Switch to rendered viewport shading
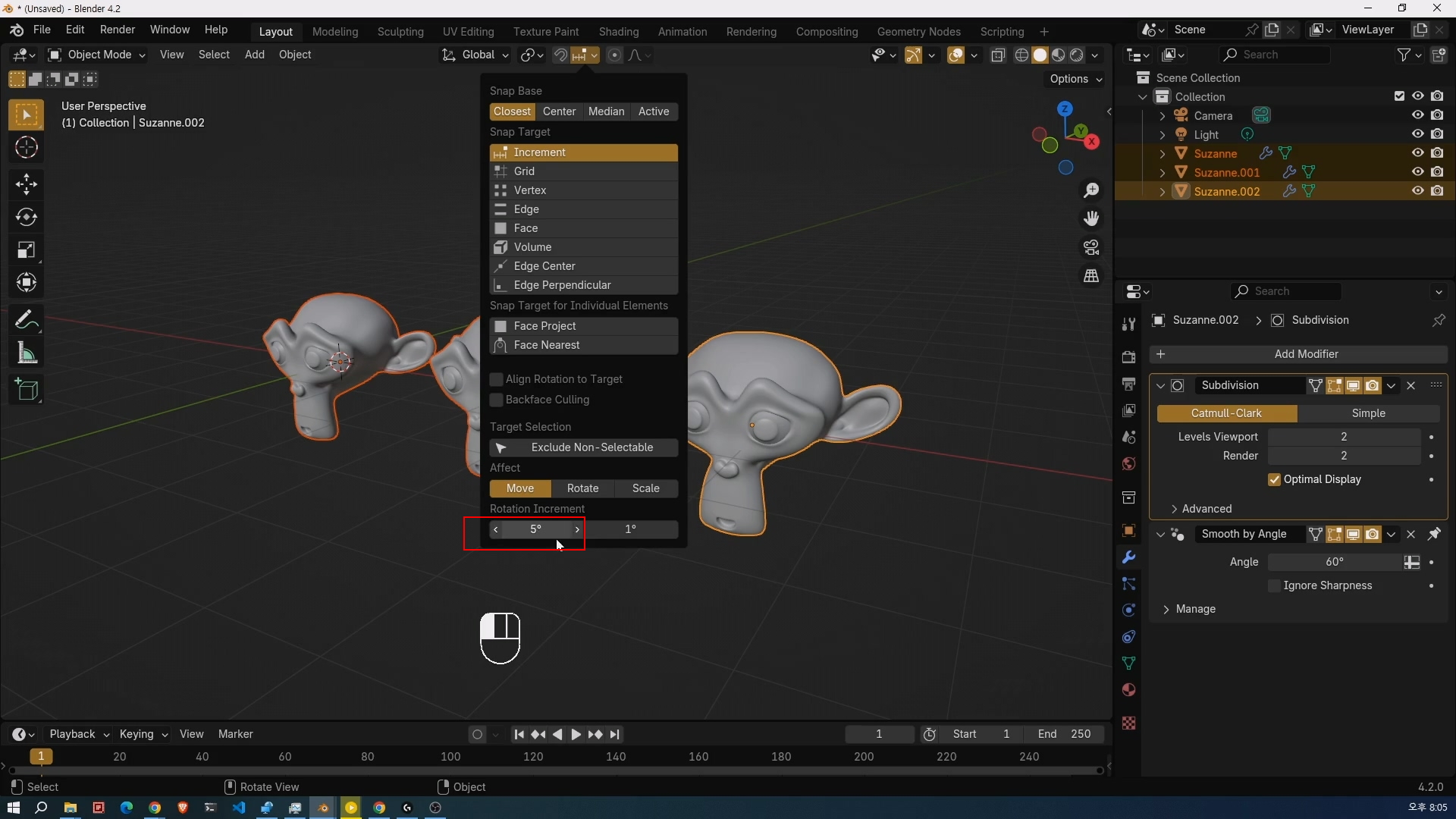The height and width of the screenshot is (819, 1456). [1077, 55]
